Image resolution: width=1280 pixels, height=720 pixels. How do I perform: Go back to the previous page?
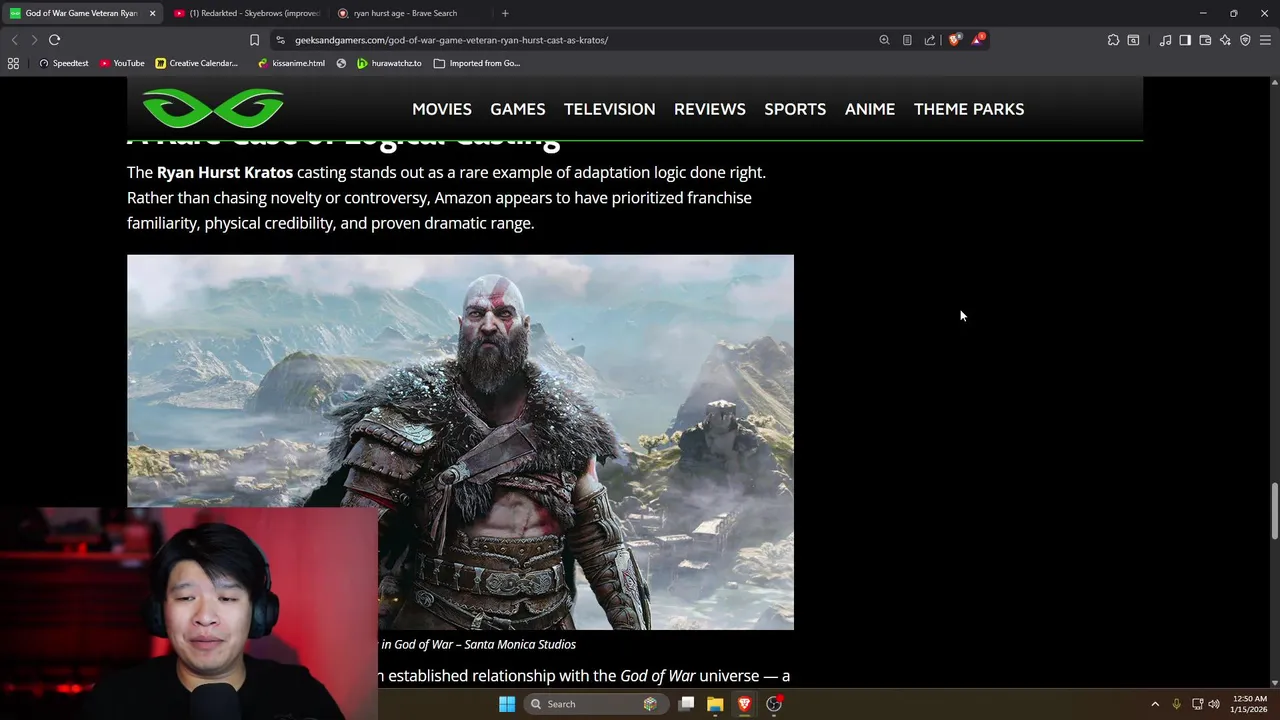[14, 40]
